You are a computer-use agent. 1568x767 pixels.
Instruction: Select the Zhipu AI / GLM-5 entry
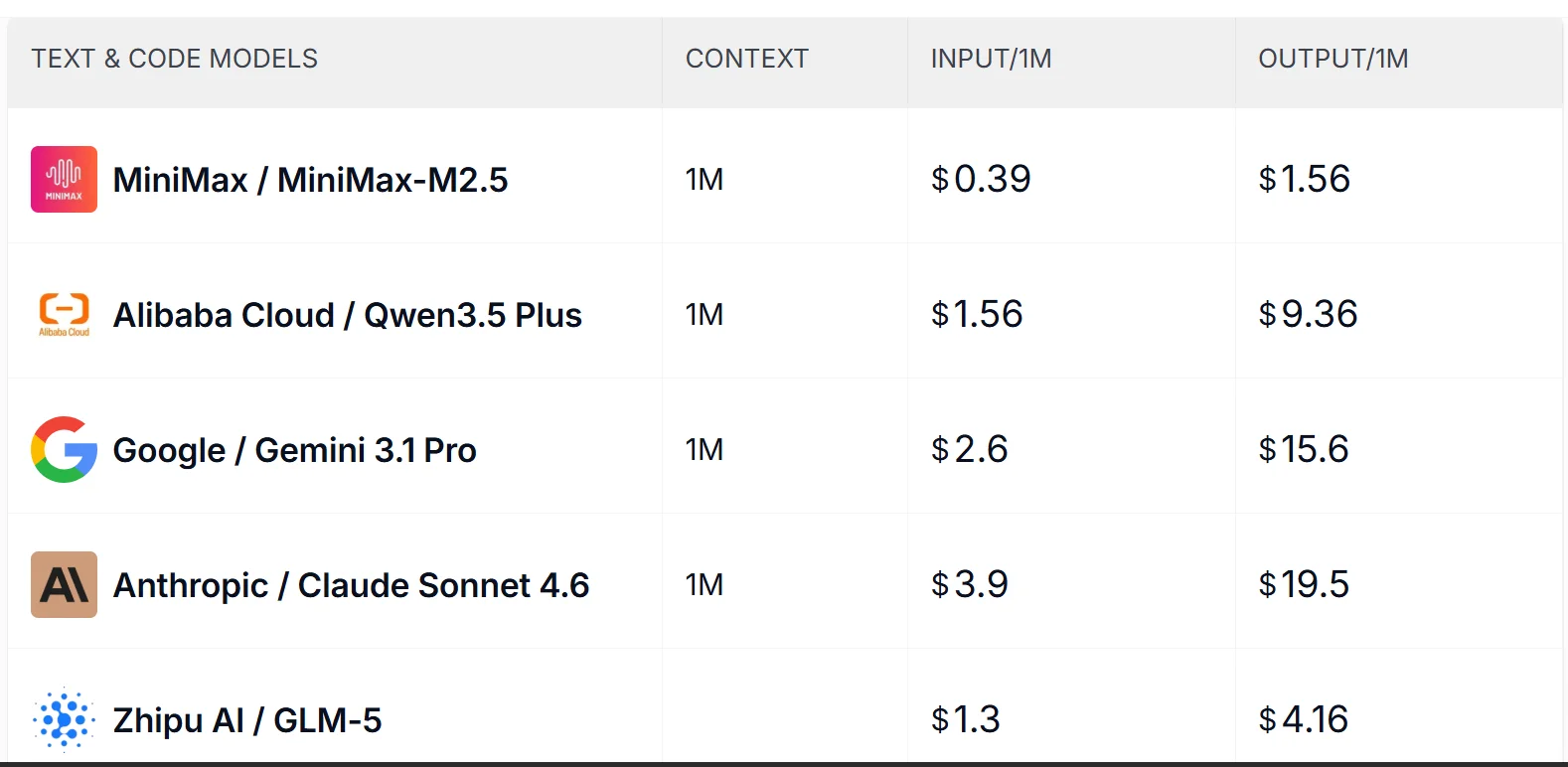pos(246,720)
